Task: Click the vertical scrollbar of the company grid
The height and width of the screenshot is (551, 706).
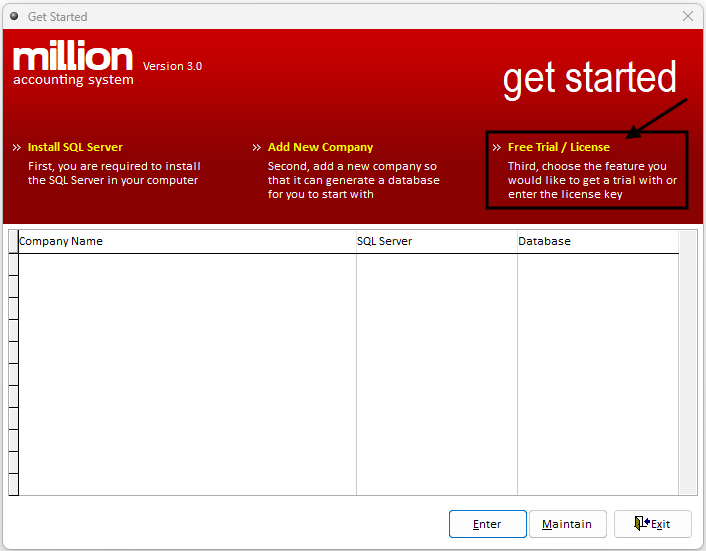Action: (x=688, y=363)
